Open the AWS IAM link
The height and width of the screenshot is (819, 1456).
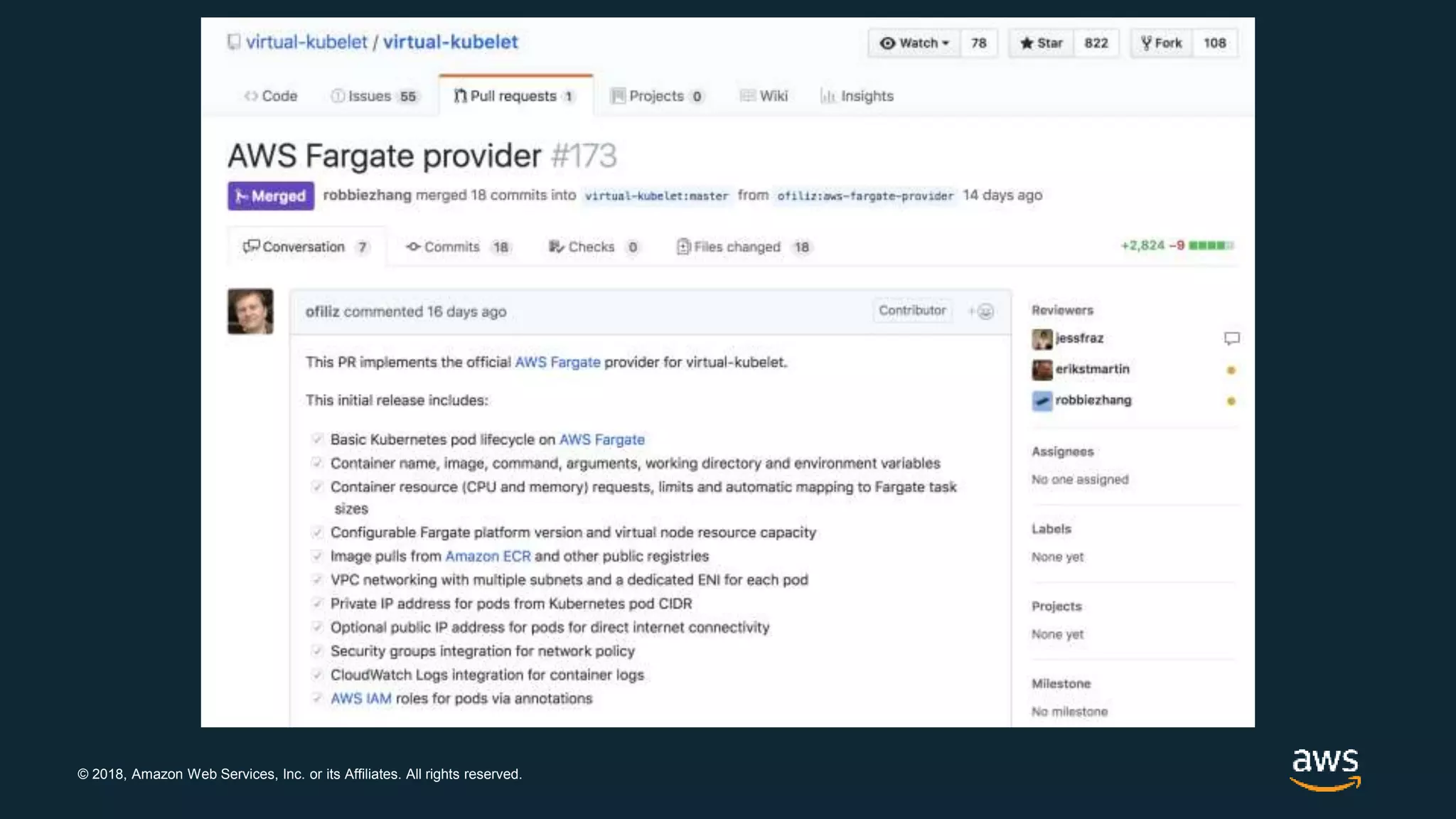[x=360, y=699]
